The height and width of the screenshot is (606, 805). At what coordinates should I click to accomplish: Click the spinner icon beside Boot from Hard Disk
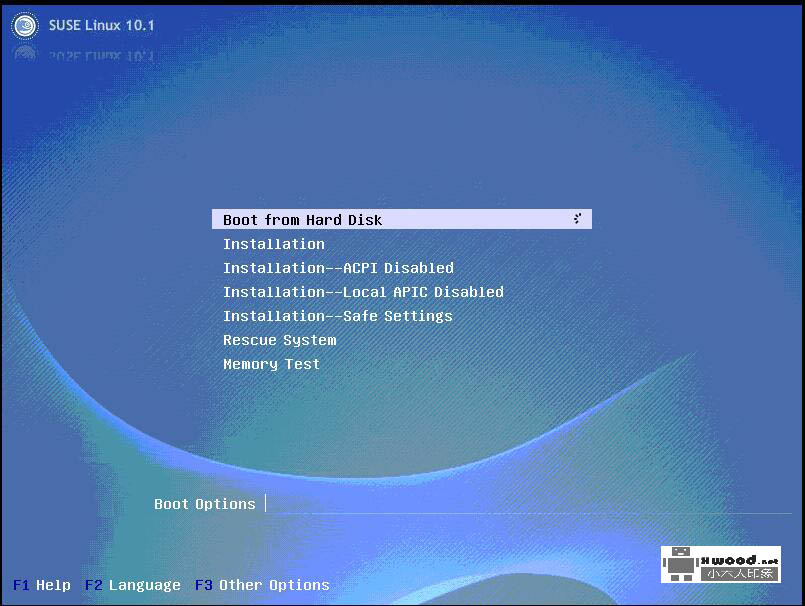pos(577,219)
